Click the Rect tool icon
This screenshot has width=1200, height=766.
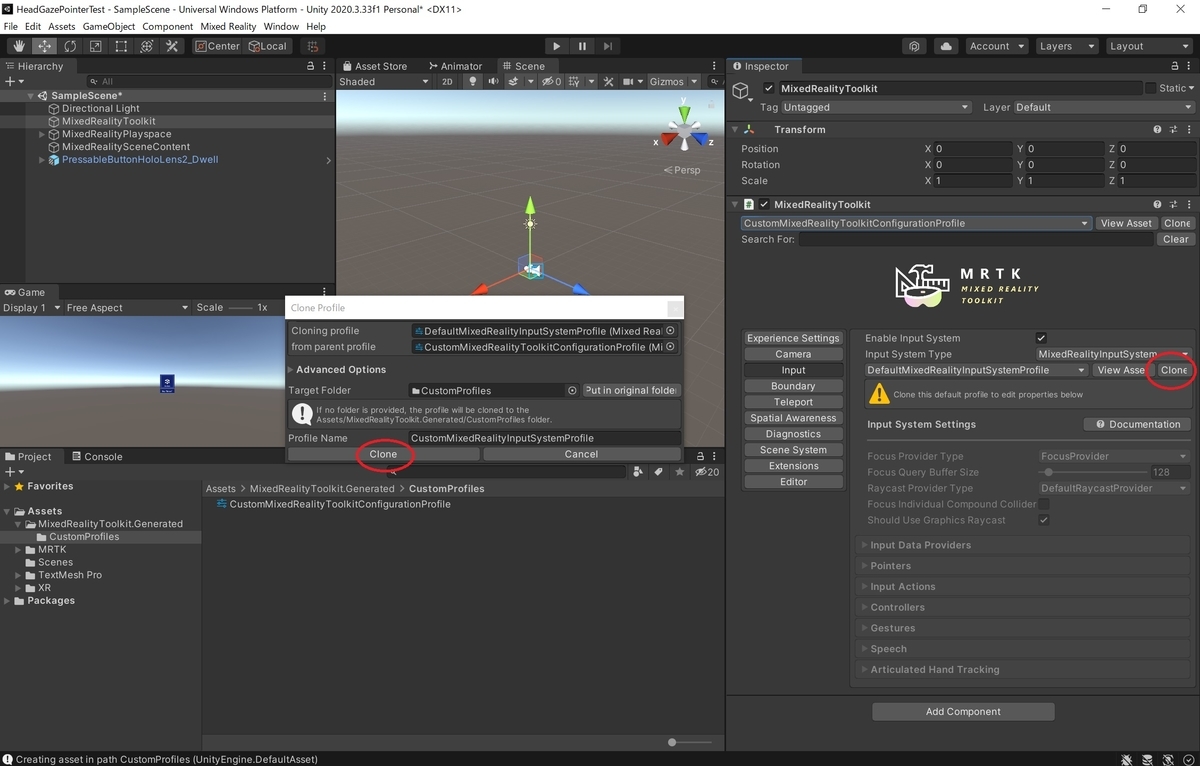(x=121, y=46)
